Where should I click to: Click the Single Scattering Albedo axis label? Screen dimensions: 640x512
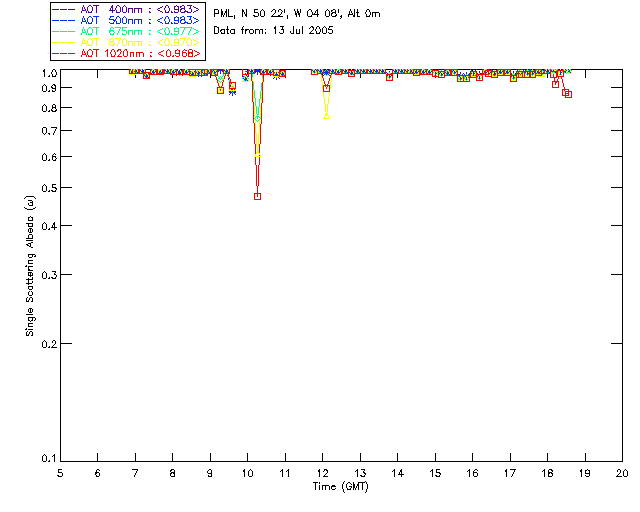coord(30,266)
